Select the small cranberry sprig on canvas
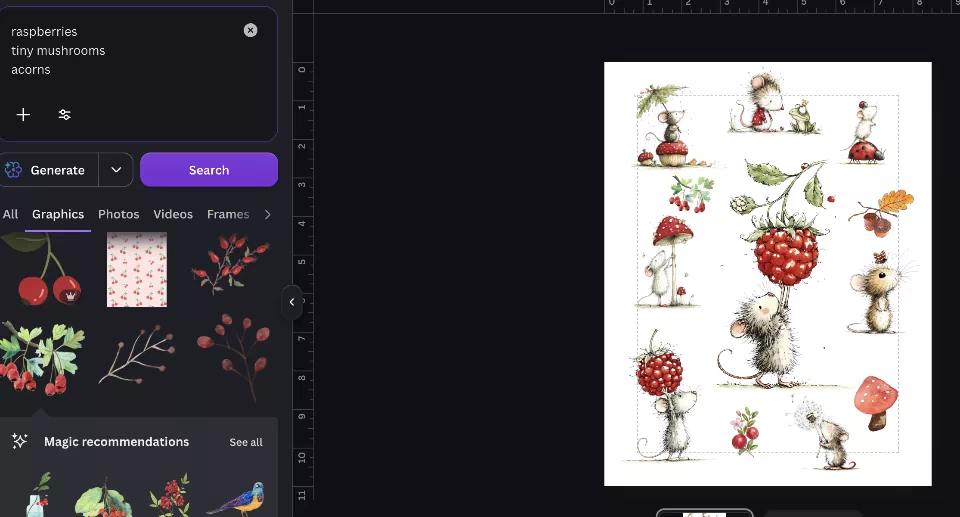The width and height of the screenshot is (960, 517). coord(745,431)
